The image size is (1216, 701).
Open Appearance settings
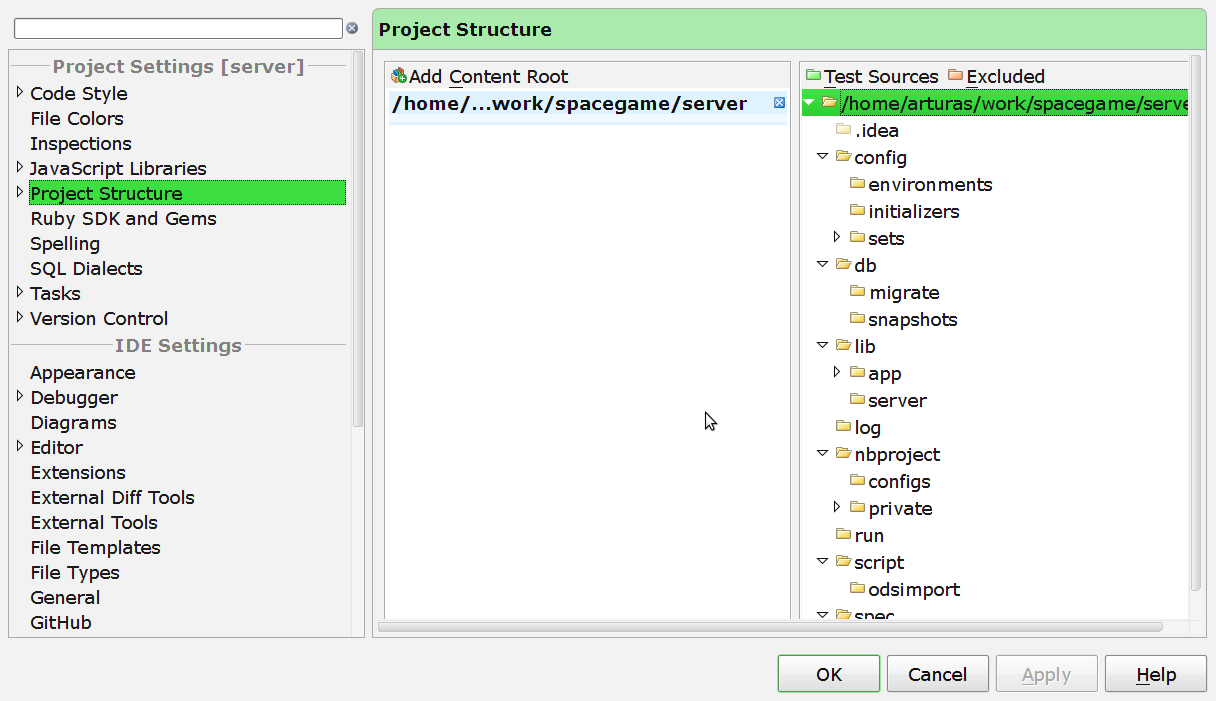tap(83, 372)
